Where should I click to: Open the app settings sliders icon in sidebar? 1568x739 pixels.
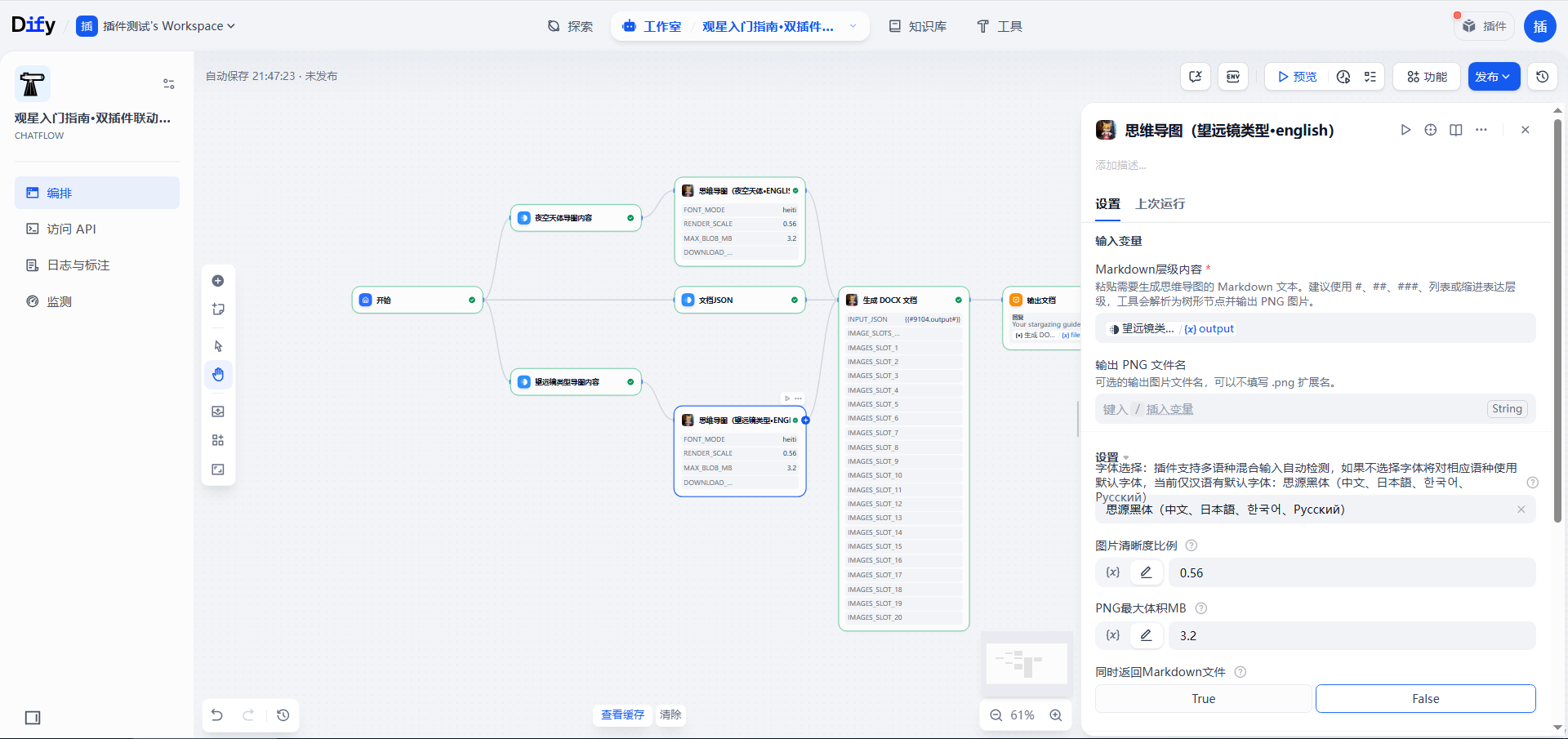(x=169, y=83)
